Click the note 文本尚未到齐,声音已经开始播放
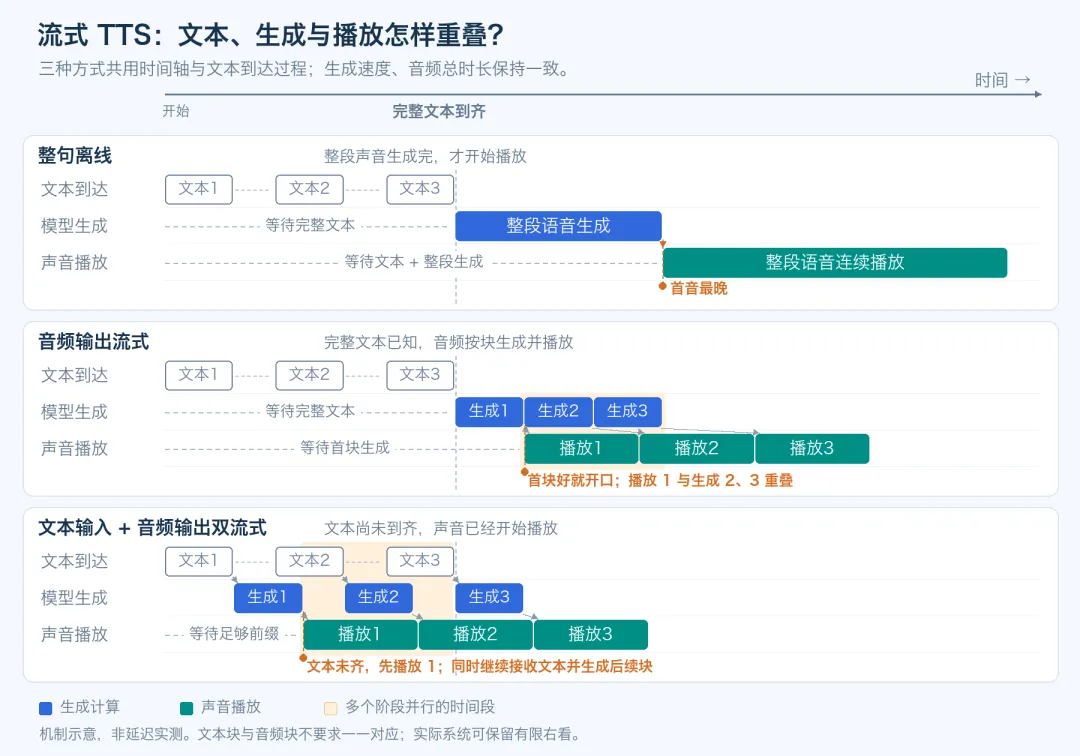The image size is (1080, 756). (441, 528)
